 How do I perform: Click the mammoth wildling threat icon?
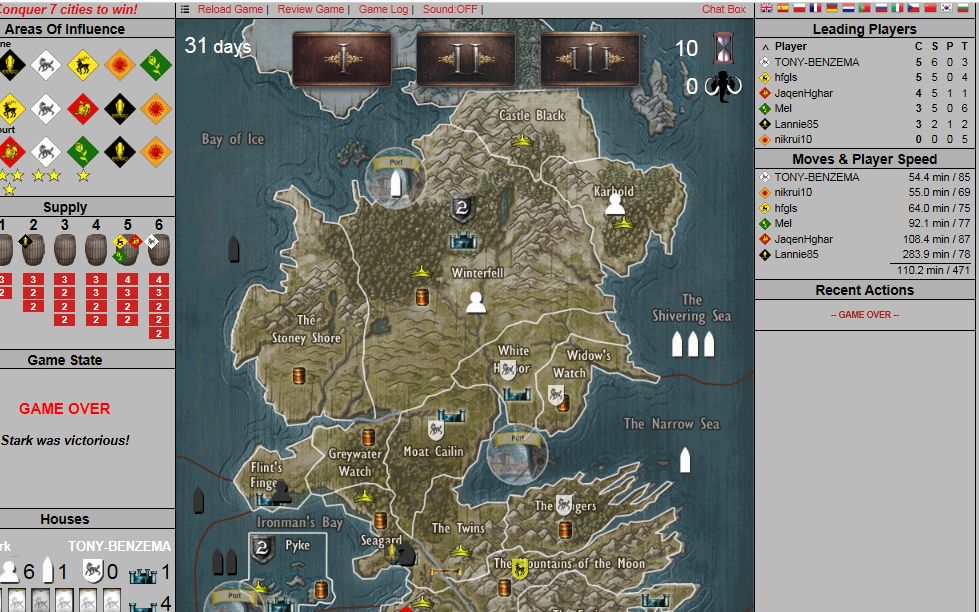pyautogui.click(x=723, y=86)
